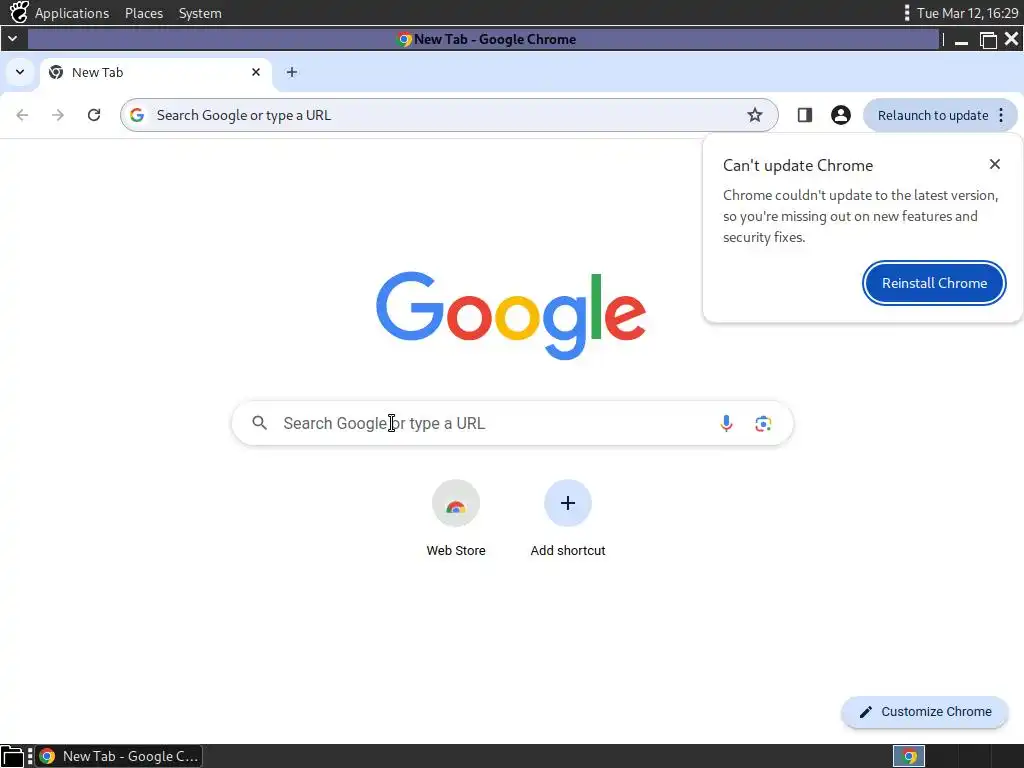The image size is (1024, 768).
Task: Maximize the Chrome window
Action: coord(988,40)
